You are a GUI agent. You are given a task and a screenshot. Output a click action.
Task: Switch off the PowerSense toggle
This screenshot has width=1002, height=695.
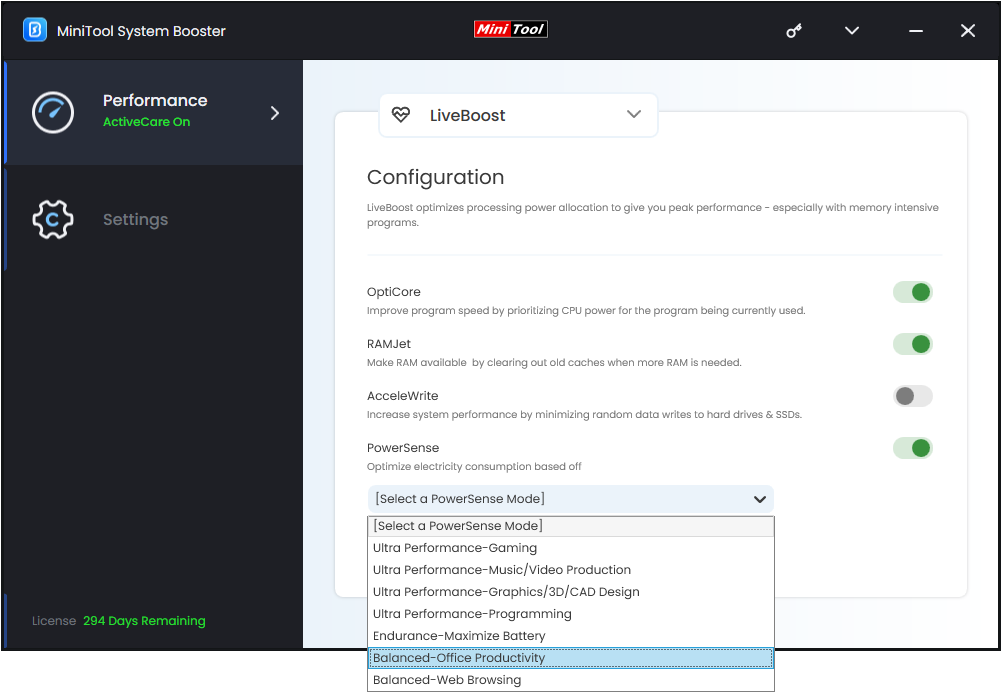(x=913, y=448)
